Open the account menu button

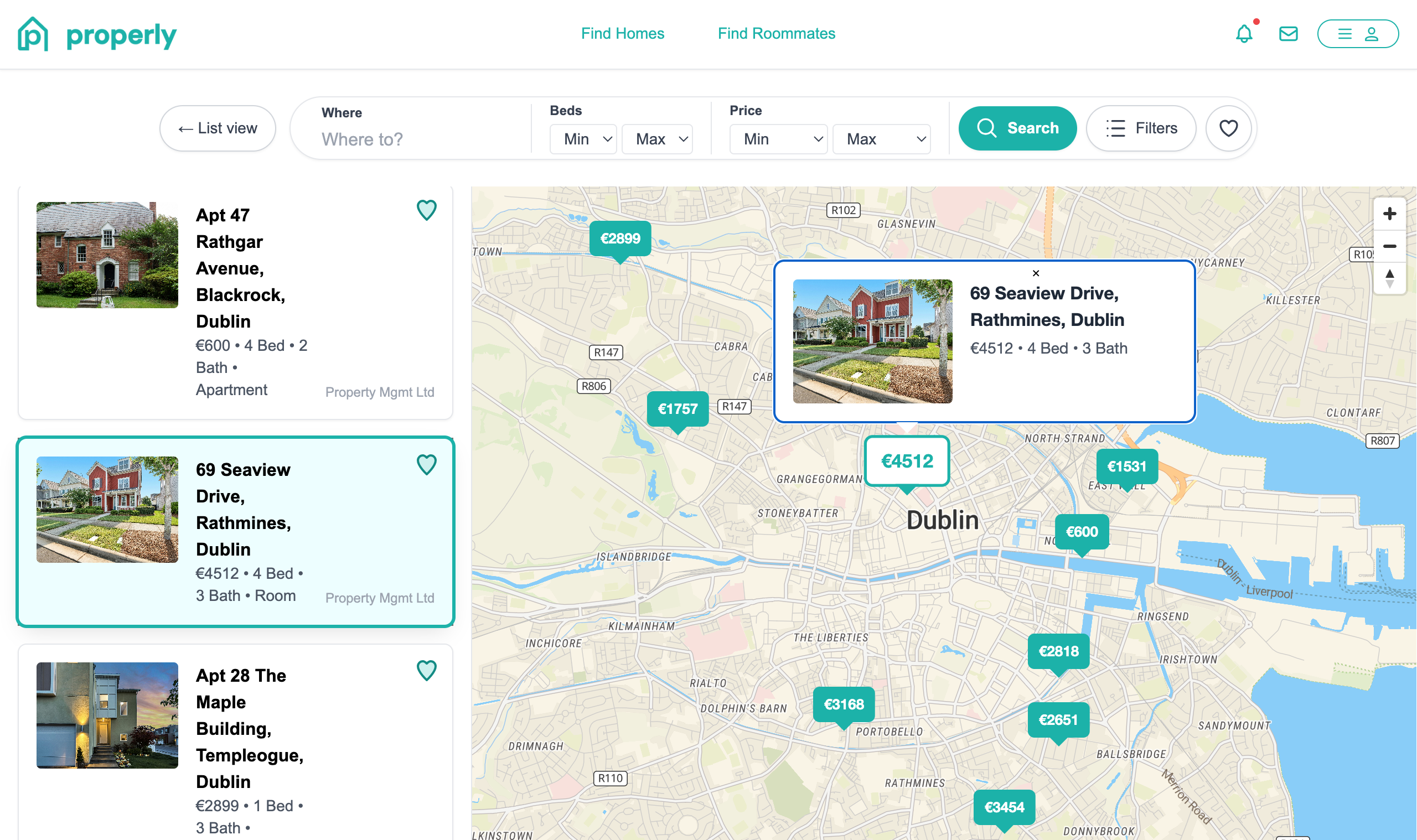click(1358, 34)
